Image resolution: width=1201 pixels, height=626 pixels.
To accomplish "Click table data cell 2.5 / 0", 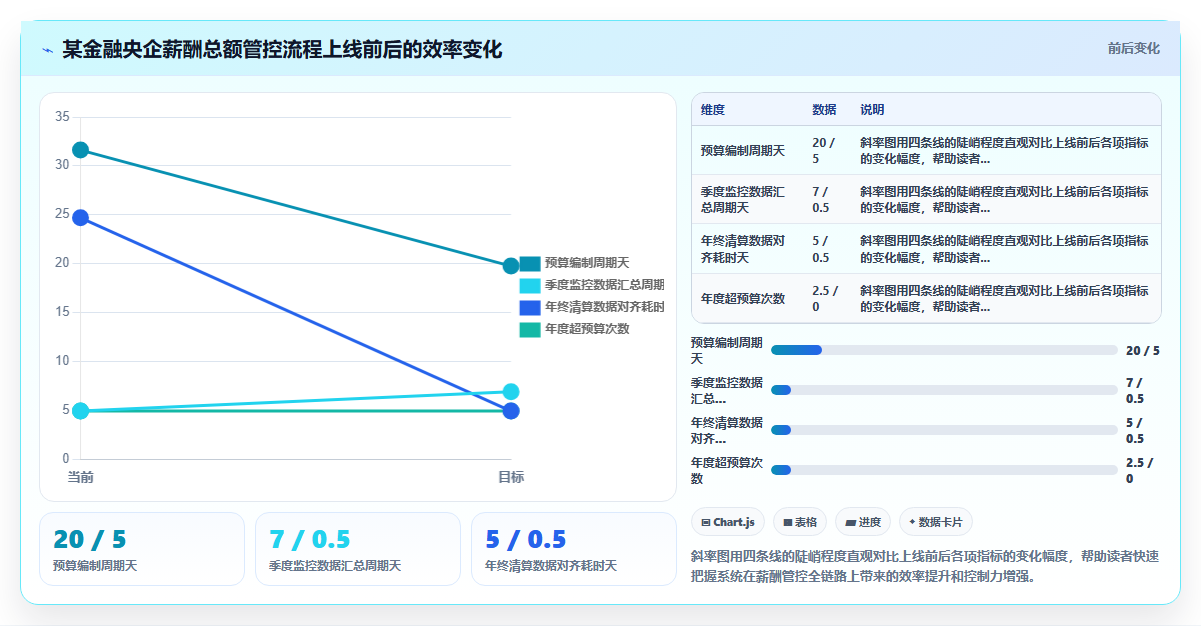I will click(826, 298).
